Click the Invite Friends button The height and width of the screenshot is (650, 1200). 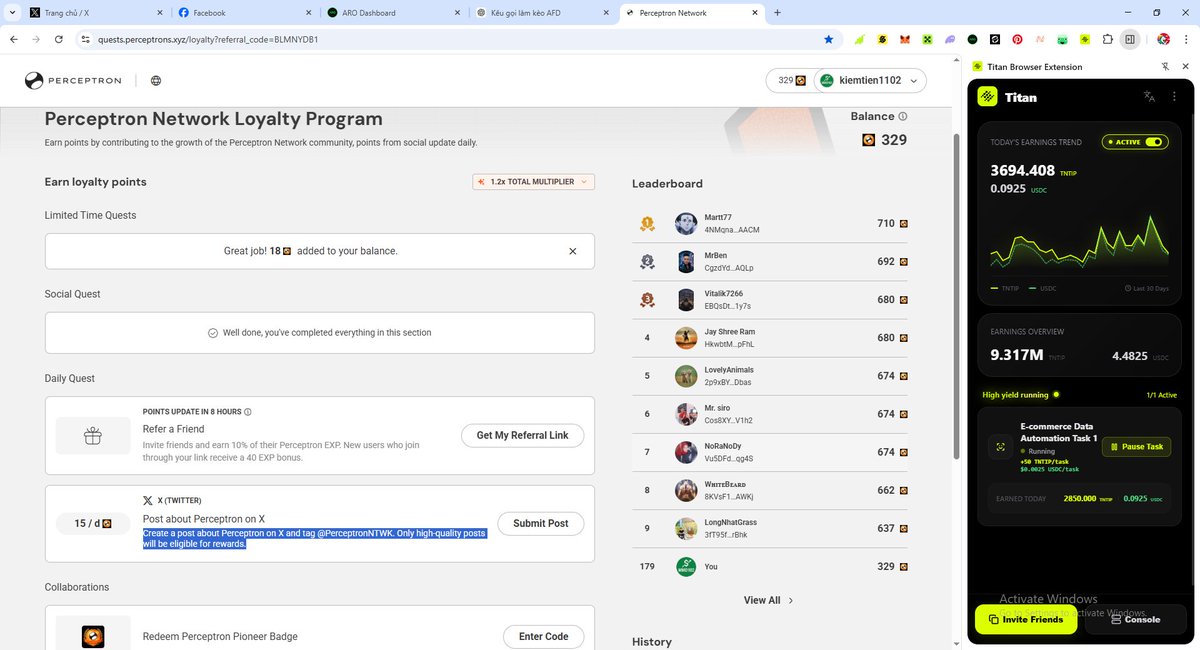[x=1026, y=619]
